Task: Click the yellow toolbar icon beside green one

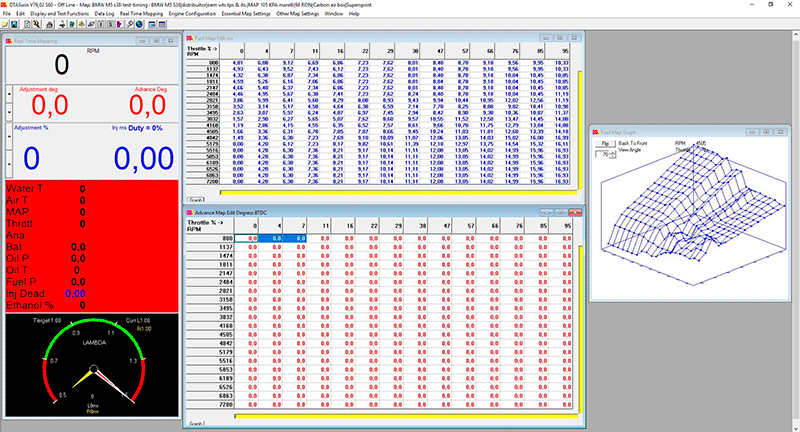Action: click(x=82, y=24)
